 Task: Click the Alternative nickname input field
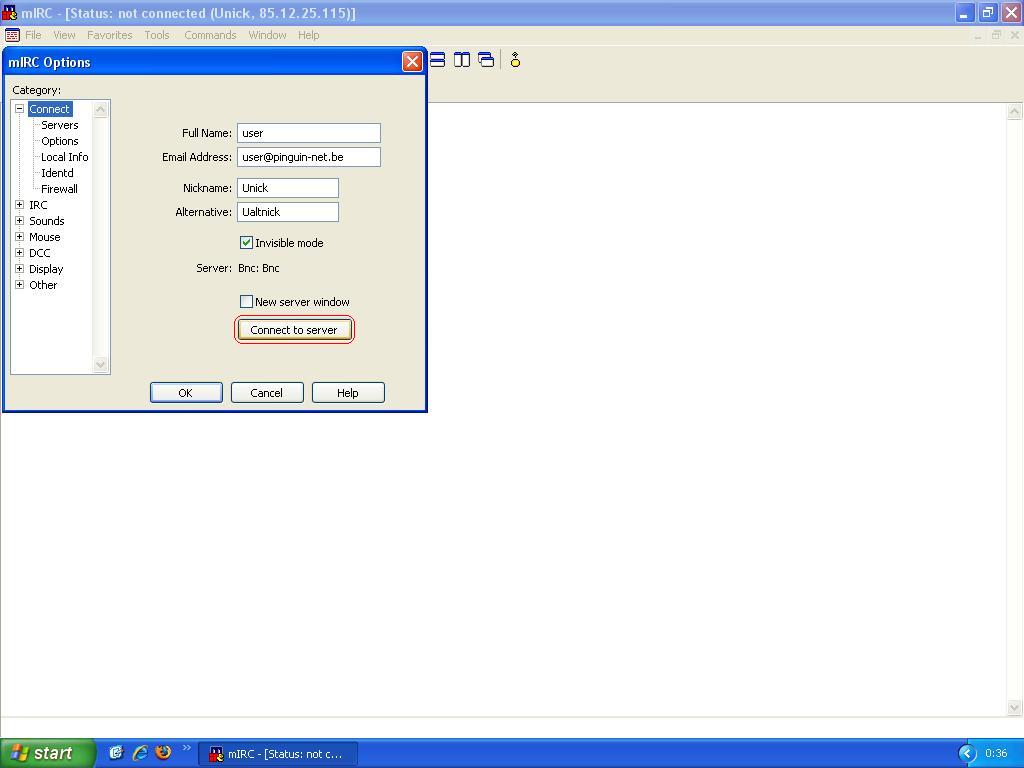[288, 212]
